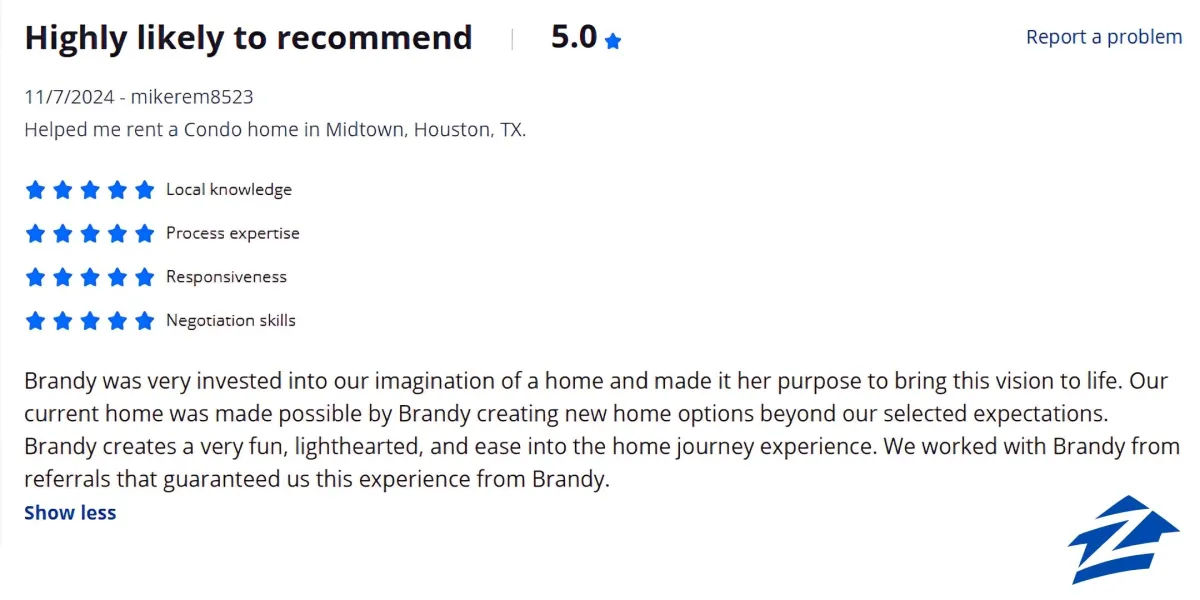Open the Report a problem link
The height and width of the screenshot is (600, 1200).
click(1104, 37)
